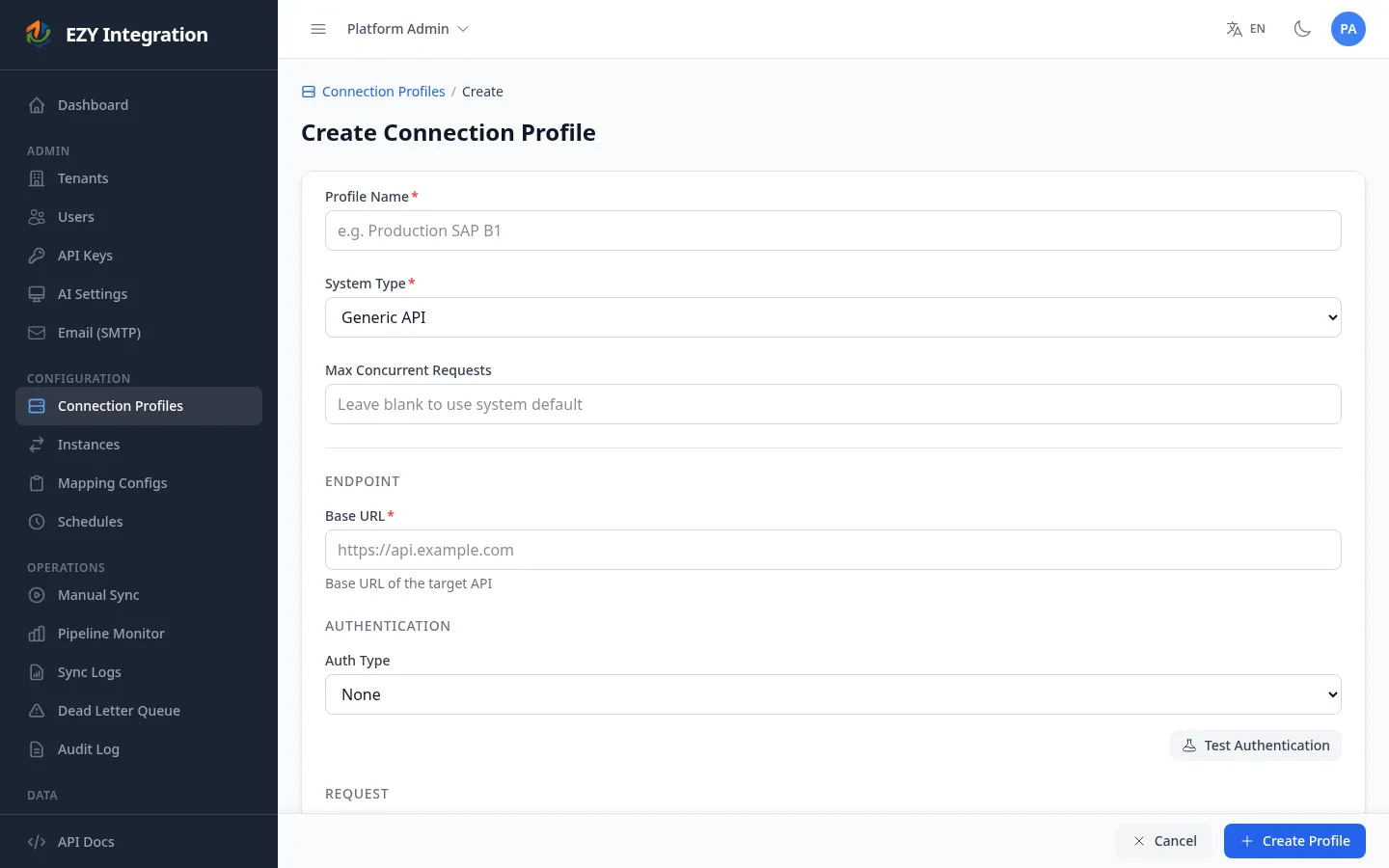1389x868 pixels.
Task: Open Instances menu item
Action: (139, 445)
